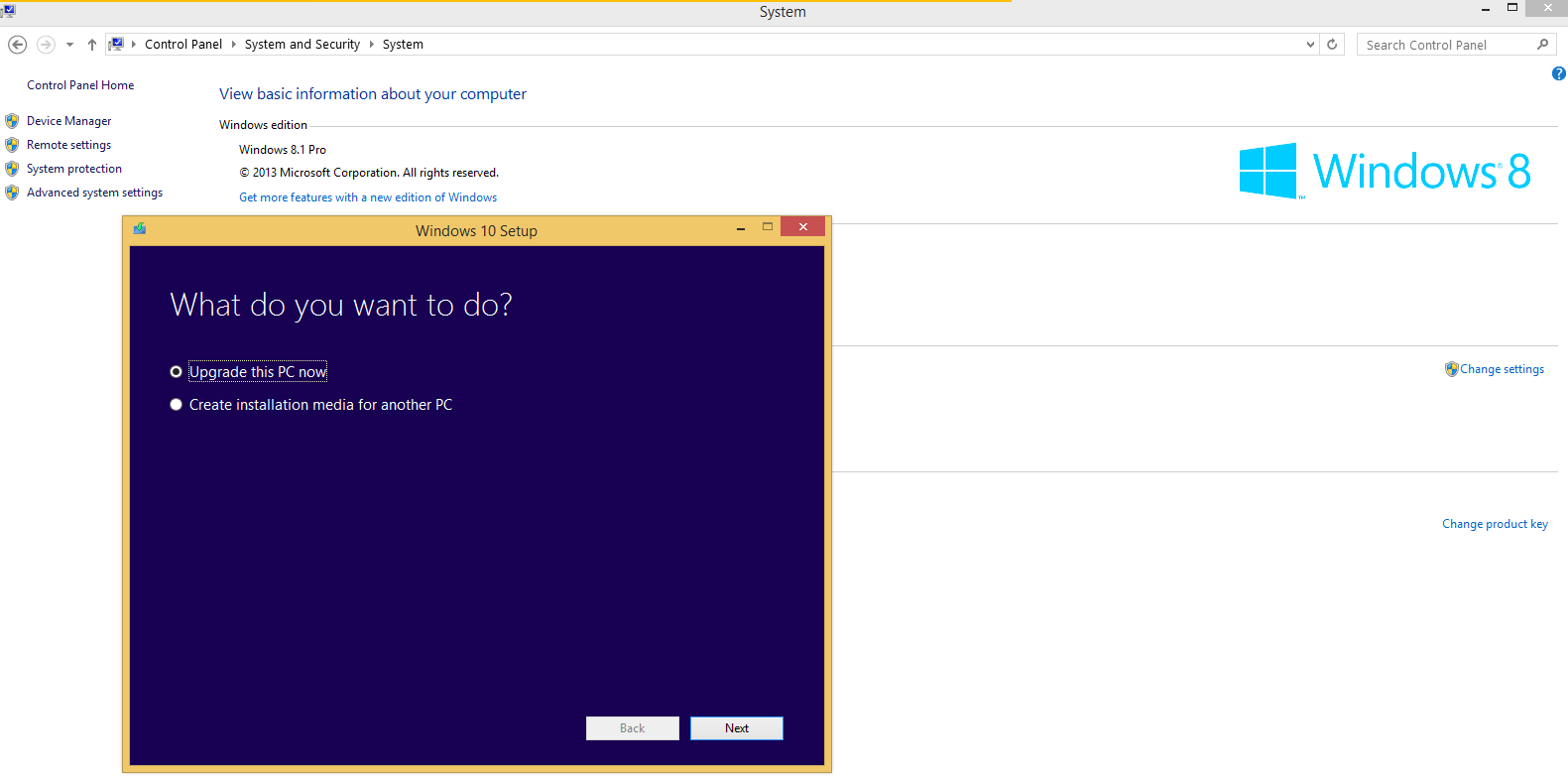Expand the chevron after Control Panel breadcrumb
Screen dimensions: 1568x778
[234, 45]
